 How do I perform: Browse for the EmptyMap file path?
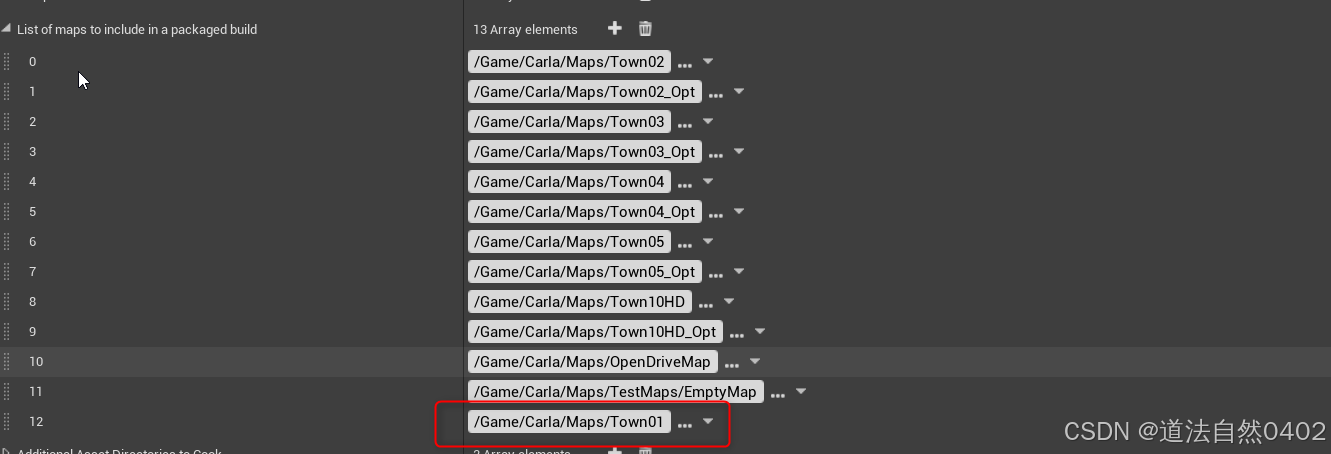(778, 394)
